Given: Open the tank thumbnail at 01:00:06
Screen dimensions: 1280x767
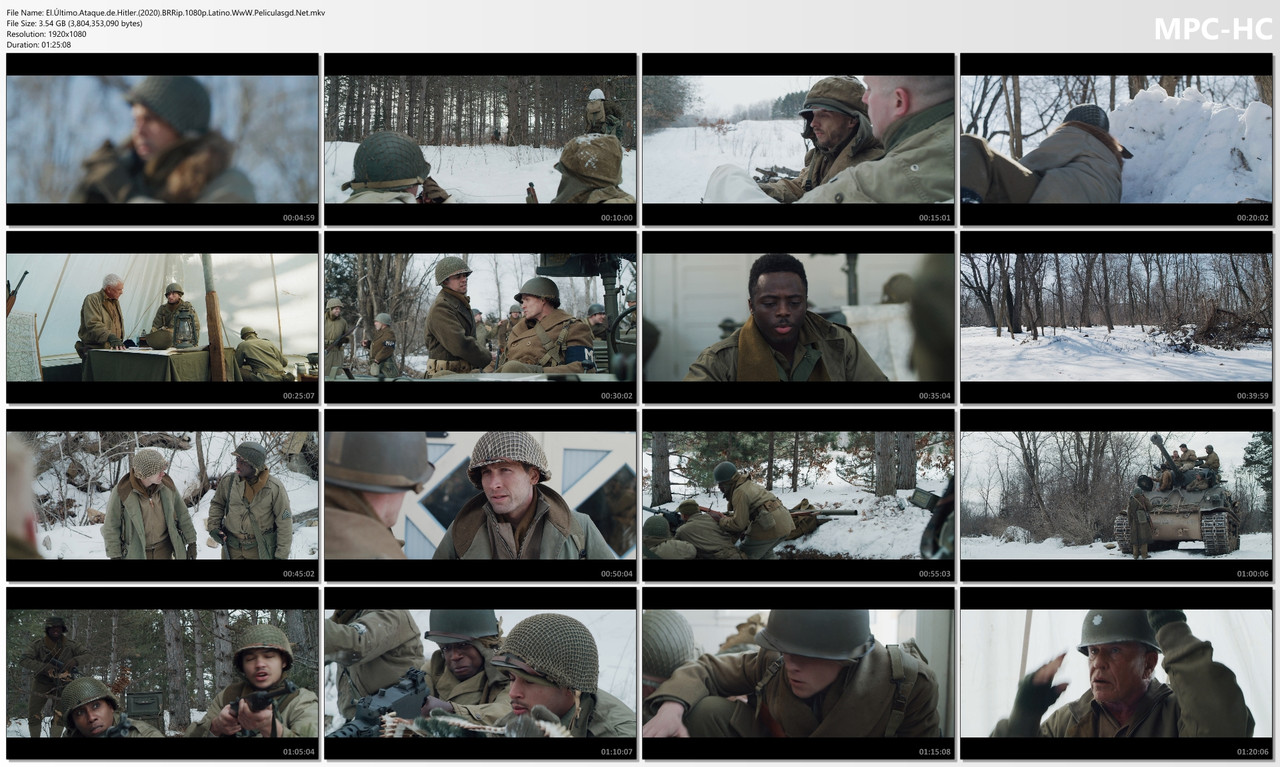Looking at the screenshot, I should coord(1116,495).
